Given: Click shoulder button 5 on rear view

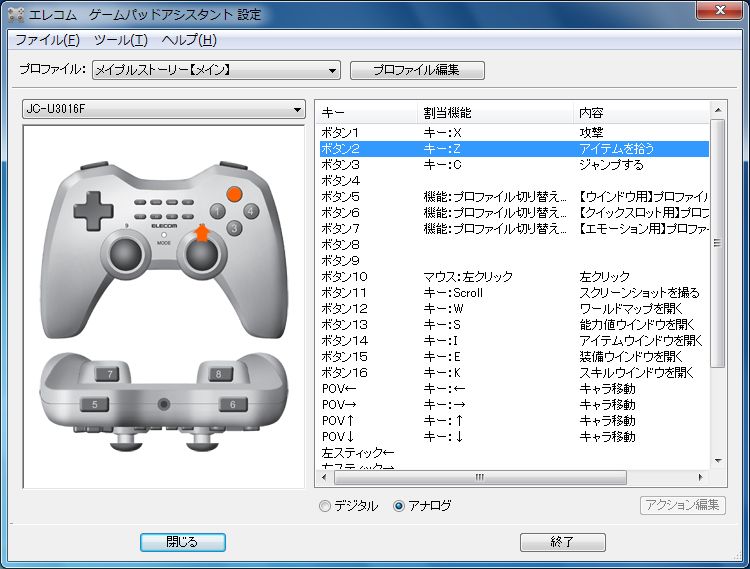Looking at the screenshot, I should point(94,404).
